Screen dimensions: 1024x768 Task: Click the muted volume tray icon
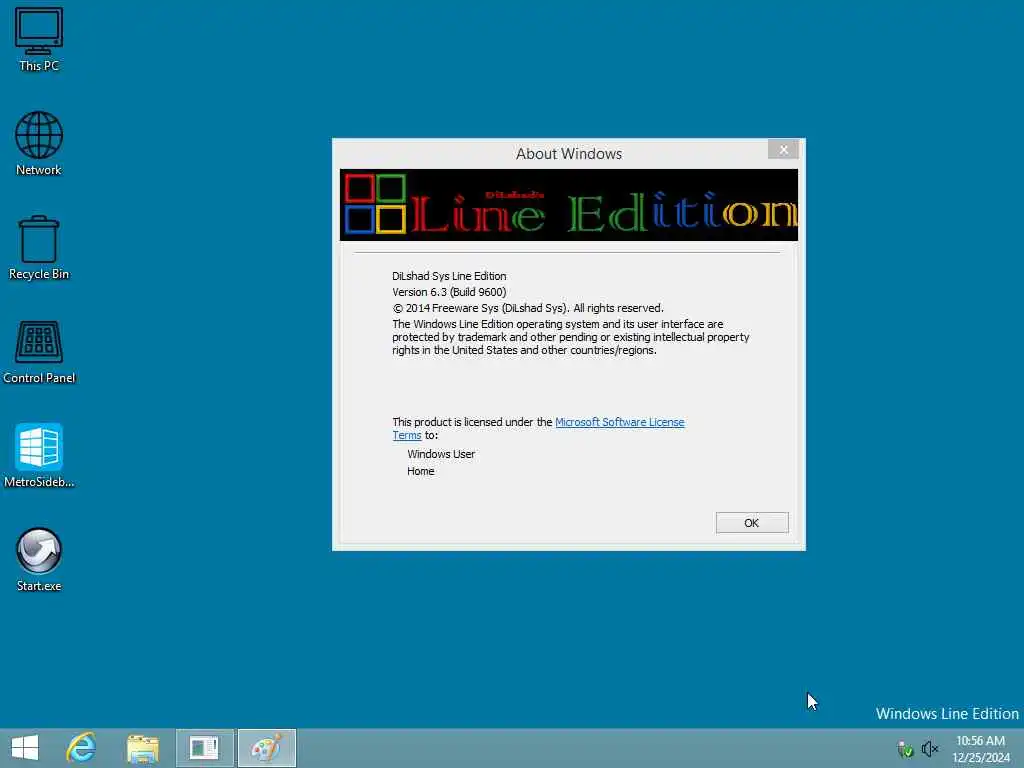tap(929, 748)
